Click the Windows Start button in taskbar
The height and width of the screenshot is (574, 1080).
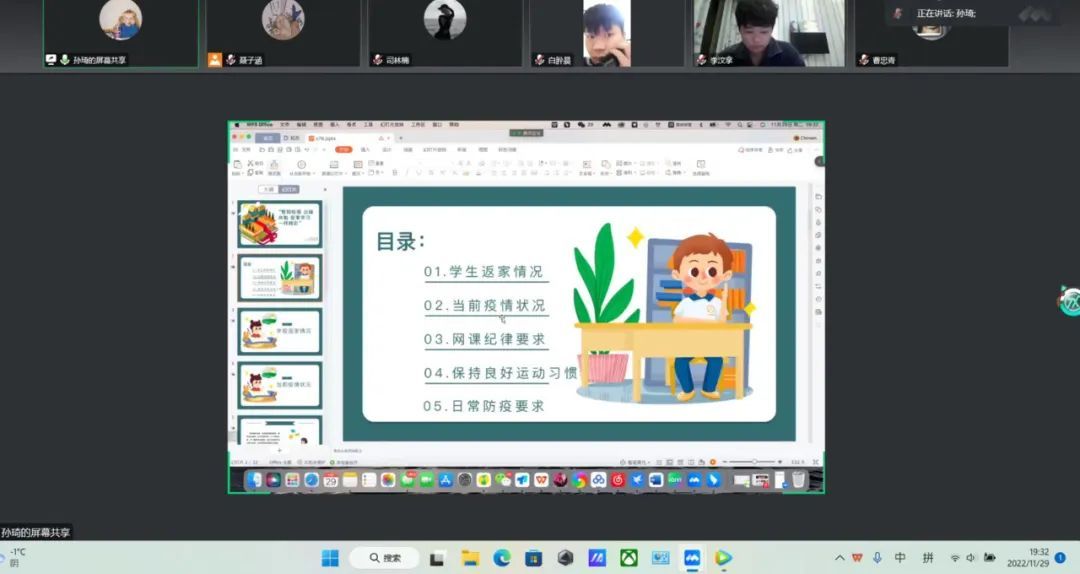click(x=330, y=558)
